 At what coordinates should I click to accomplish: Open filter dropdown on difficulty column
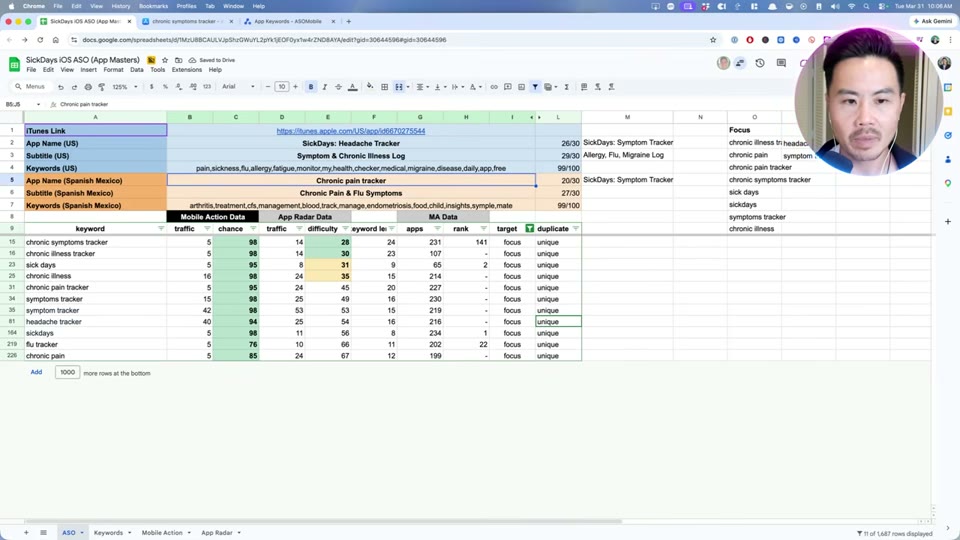pyautogui.click(x=345, y=229)
